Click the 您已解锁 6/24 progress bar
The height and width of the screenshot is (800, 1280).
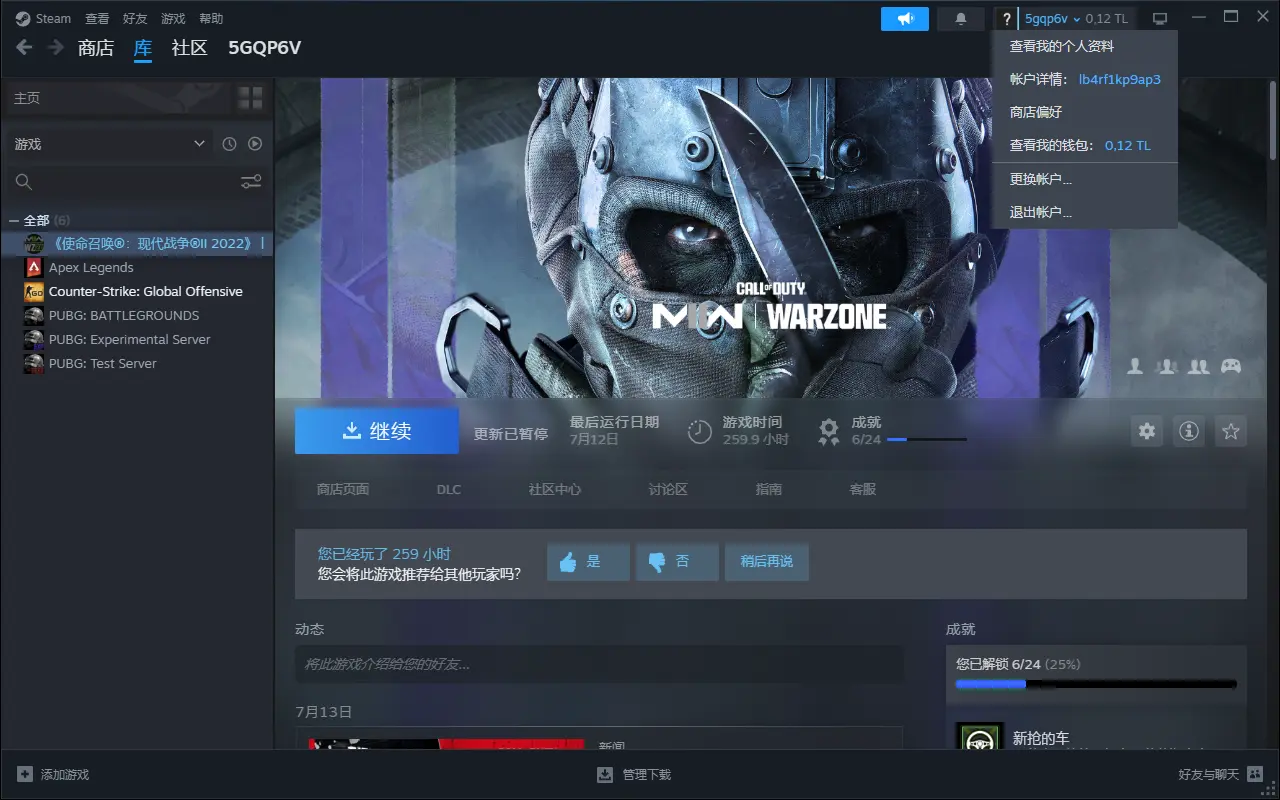(x=1096, y=685)
